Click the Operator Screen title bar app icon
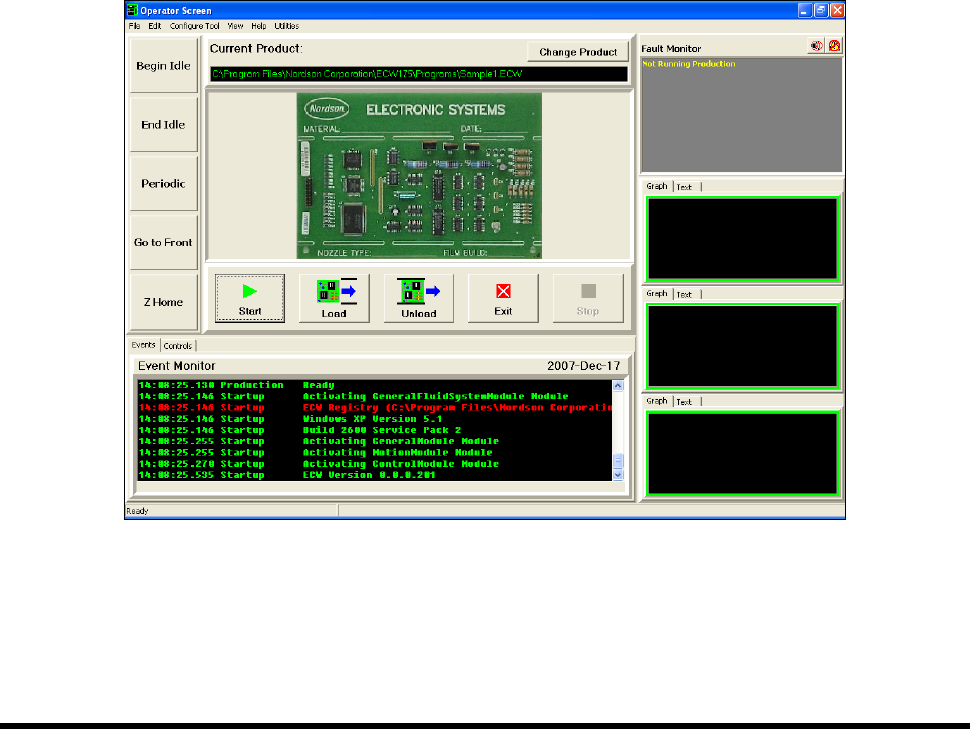The height and width of the screenshot is (729, 970). tap(132, 10)
